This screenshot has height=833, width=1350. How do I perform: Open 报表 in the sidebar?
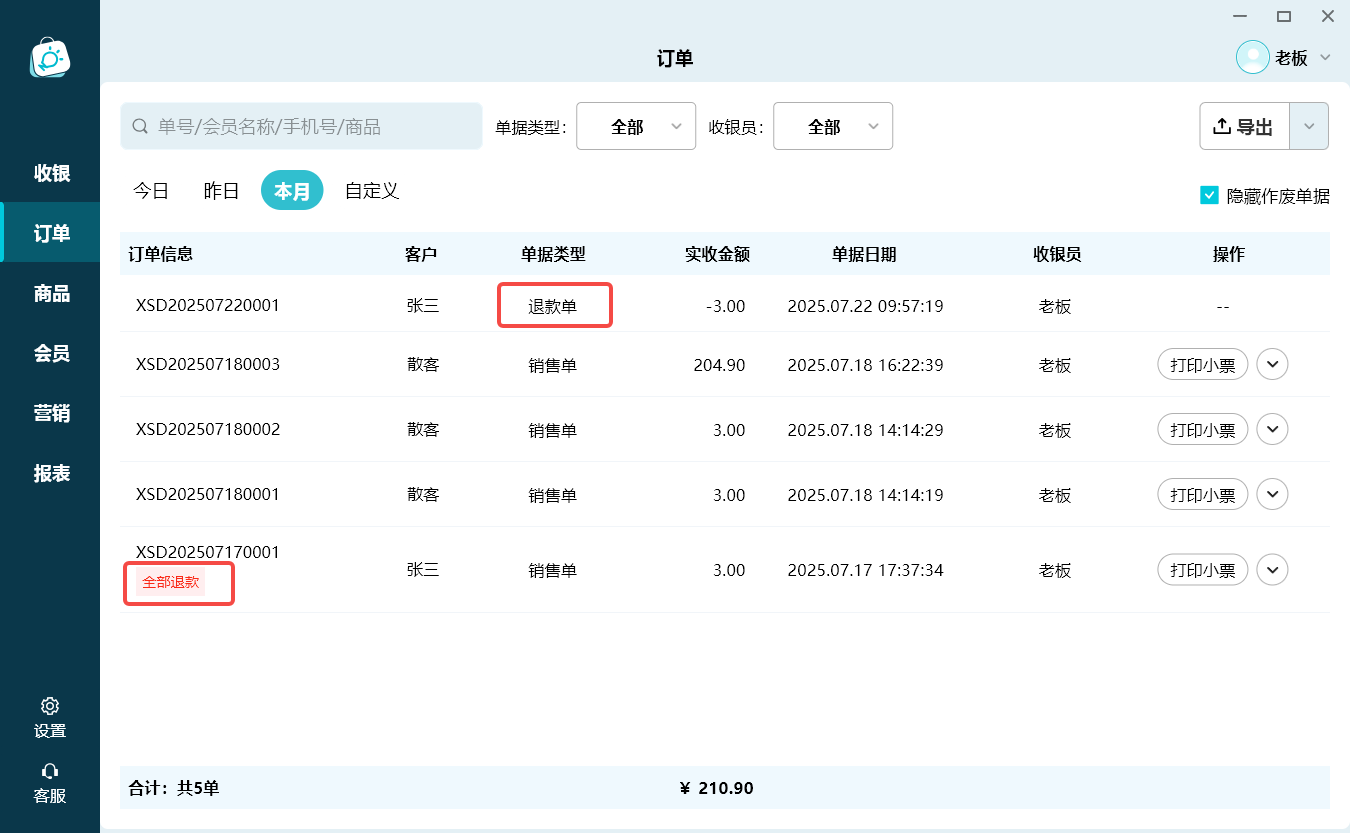(x=52, y=473)
